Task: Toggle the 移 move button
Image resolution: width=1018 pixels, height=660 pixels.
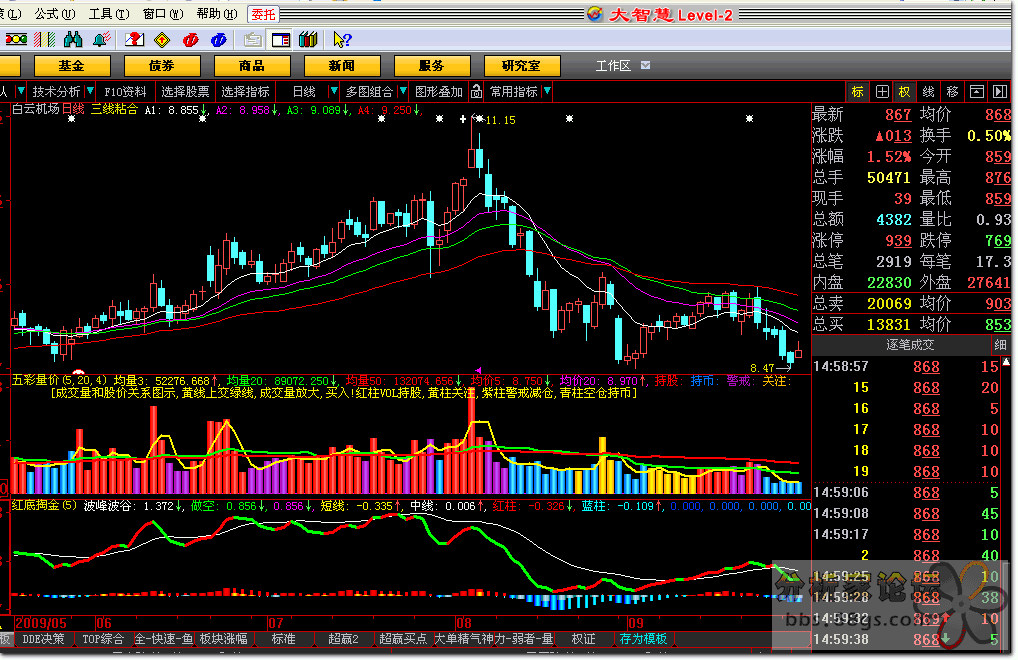Action: point(952,92)
